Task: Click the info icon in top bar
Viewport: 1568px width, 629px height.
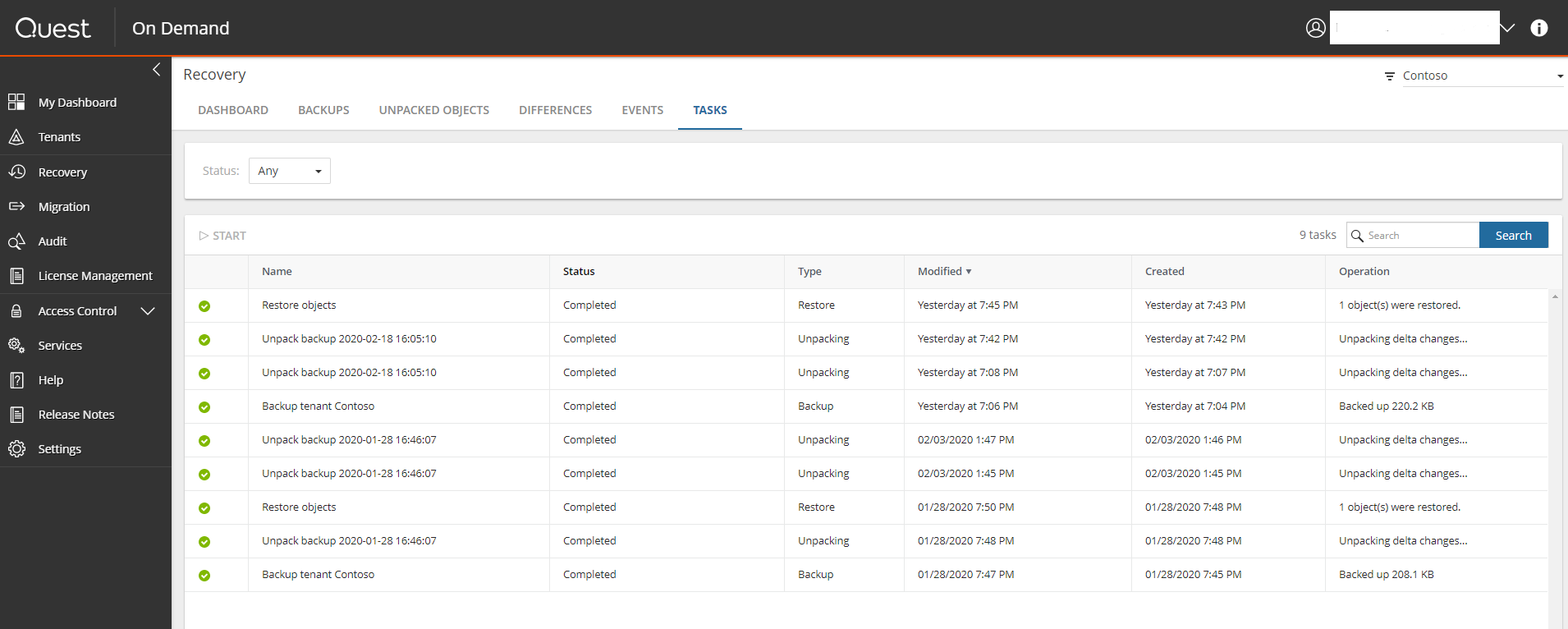Action: [x=1538, y=28]
